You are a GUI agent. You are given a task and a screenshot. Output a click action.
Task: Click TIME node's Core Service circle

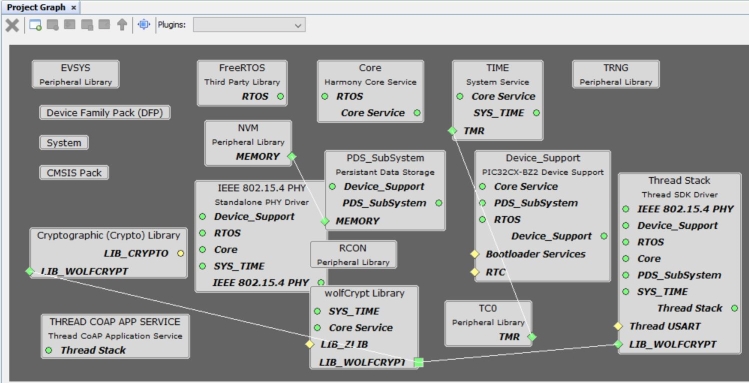tap(460, 96)
